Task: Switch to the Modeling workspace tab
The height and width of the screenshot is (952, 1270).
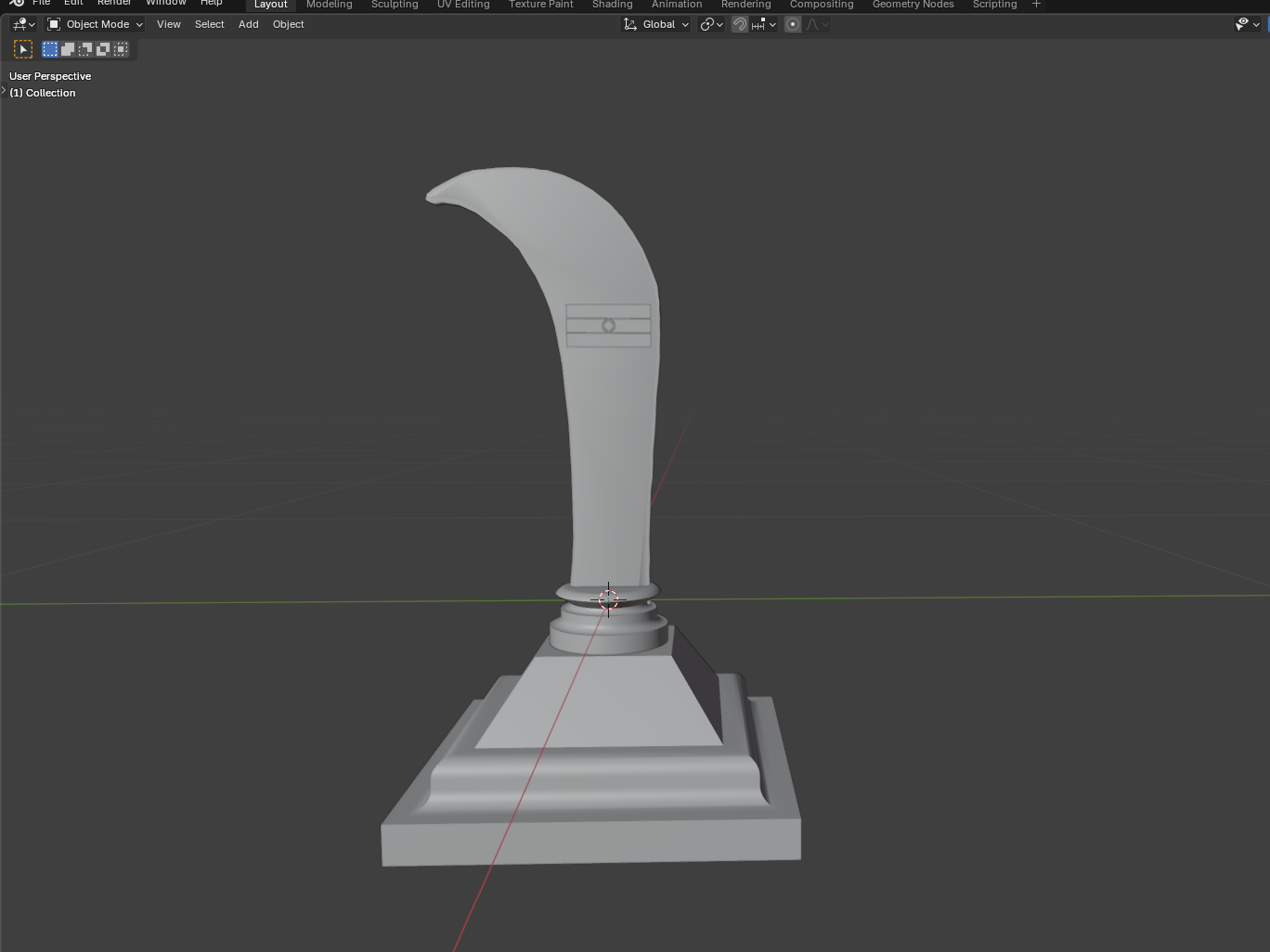Action: click(330, 5)
